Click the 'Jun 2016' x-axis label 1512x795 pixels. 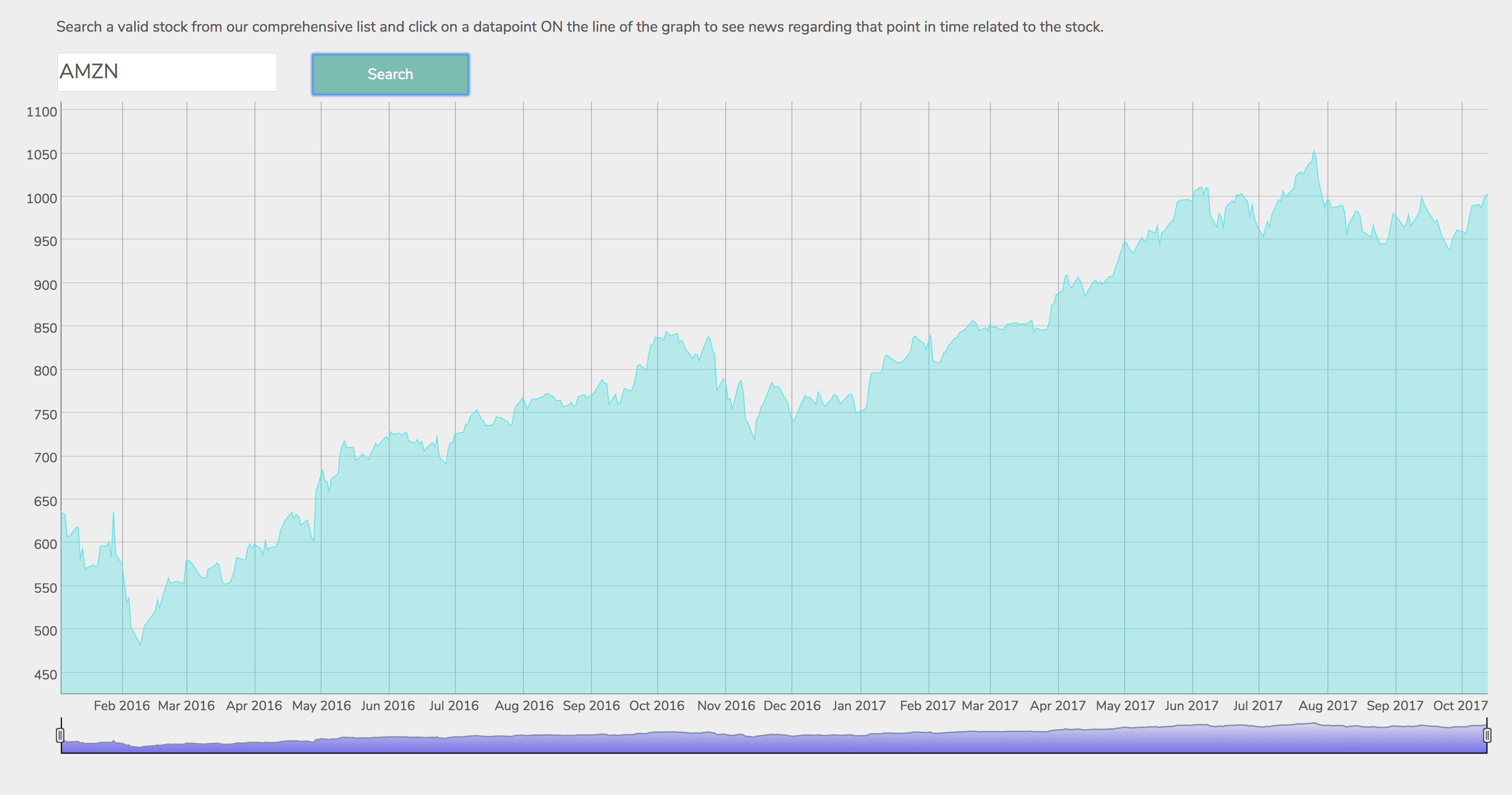point(387,705)
